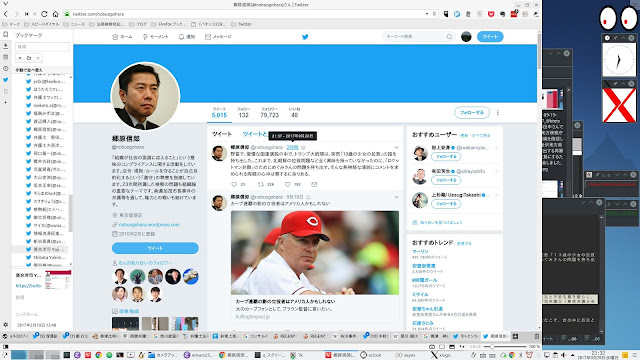Open the baseball manager article image

[315, 253]
